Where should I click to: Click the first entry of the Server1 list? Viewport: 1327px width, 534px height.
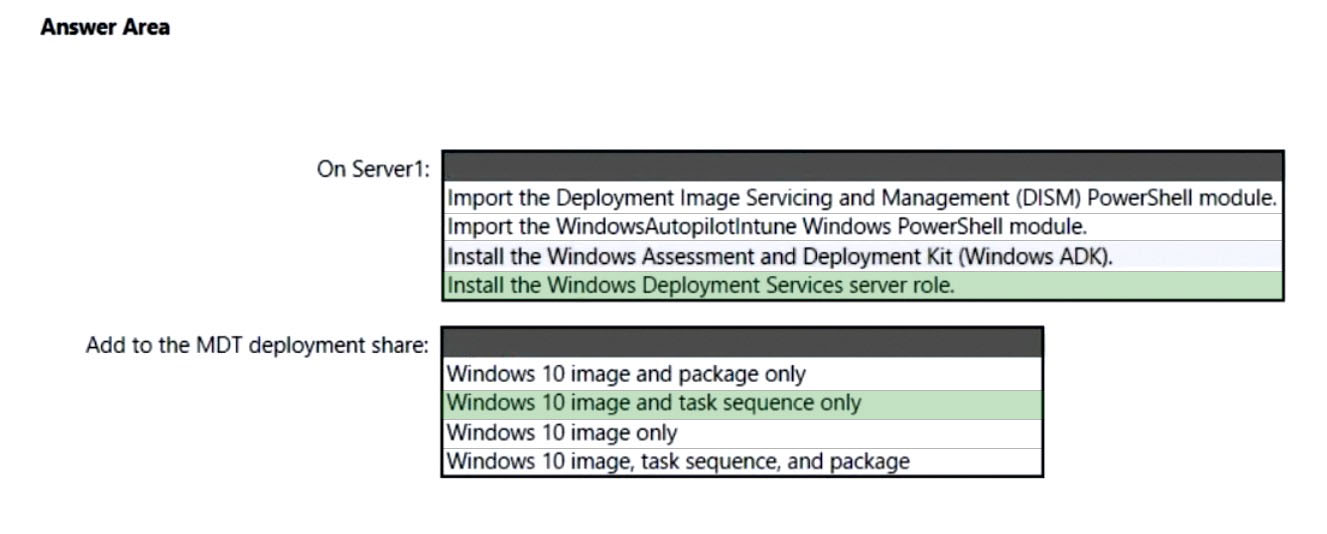tap(862, 197)
